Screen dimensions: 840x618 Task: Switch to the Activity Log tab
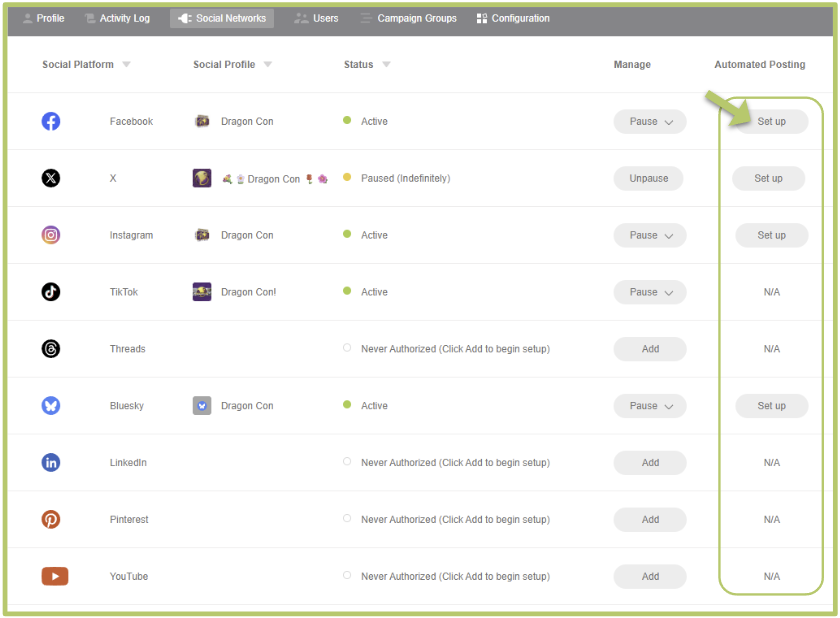tap(117, 18)
